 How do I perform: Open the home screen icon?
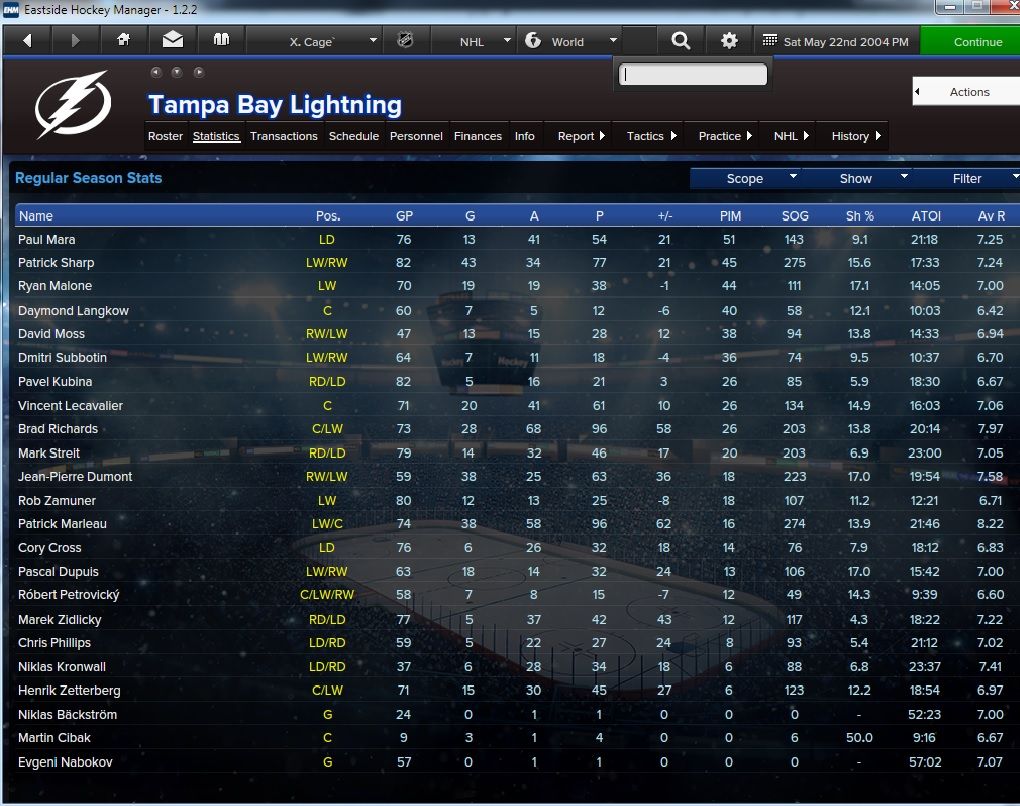tap(123, 40)
